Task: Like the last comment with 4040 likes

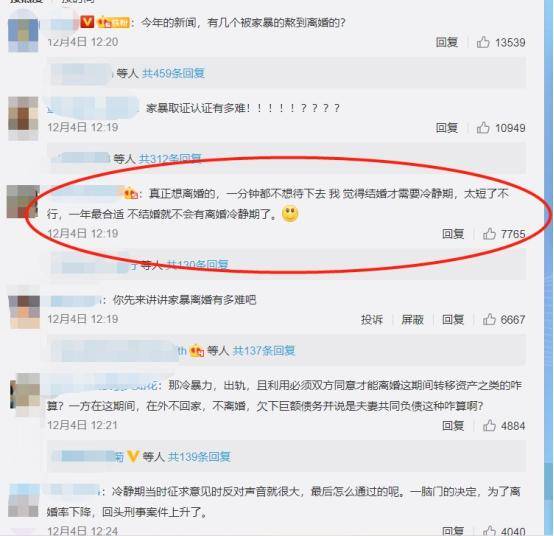Action: click(x=489, y=531)
